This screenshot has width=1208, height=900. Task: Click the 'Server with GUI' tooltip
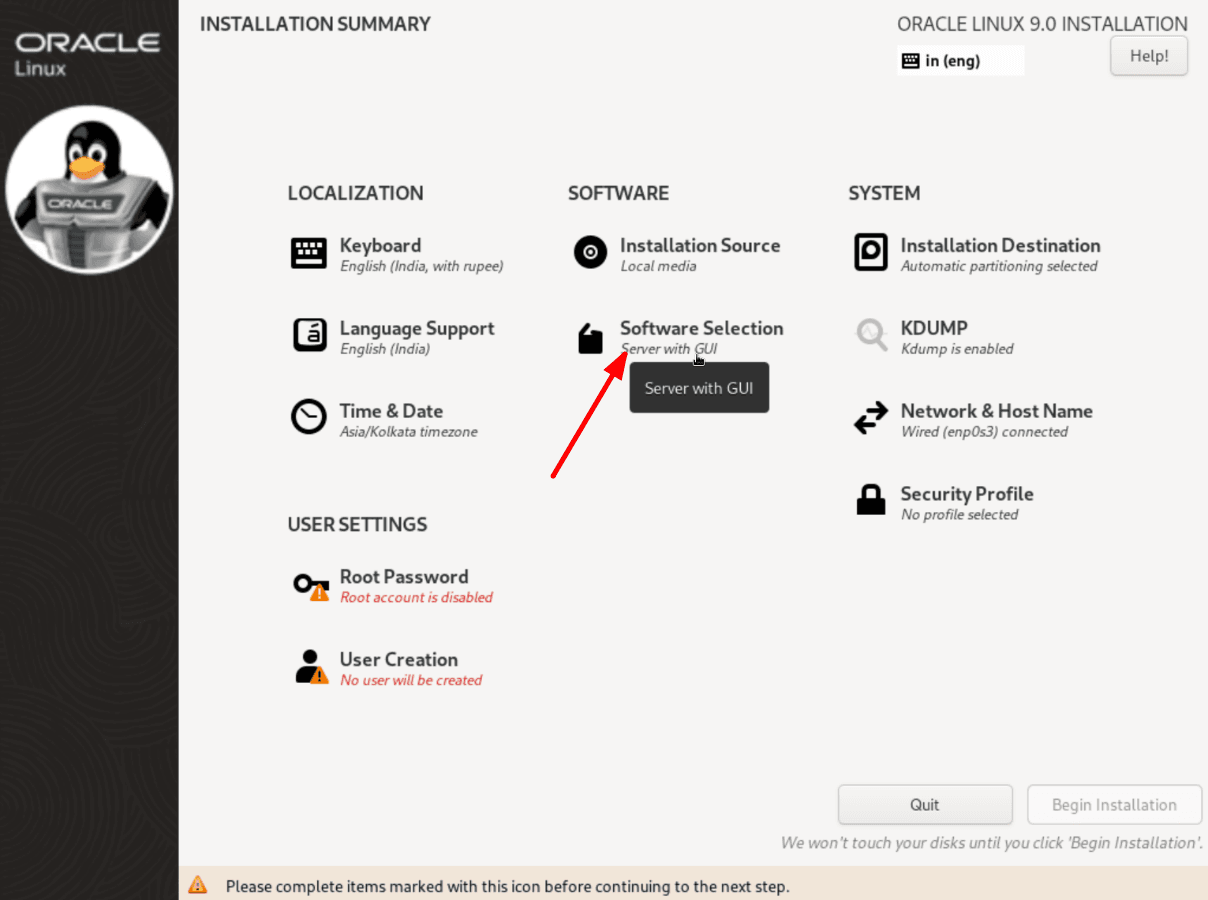(699, 387)
